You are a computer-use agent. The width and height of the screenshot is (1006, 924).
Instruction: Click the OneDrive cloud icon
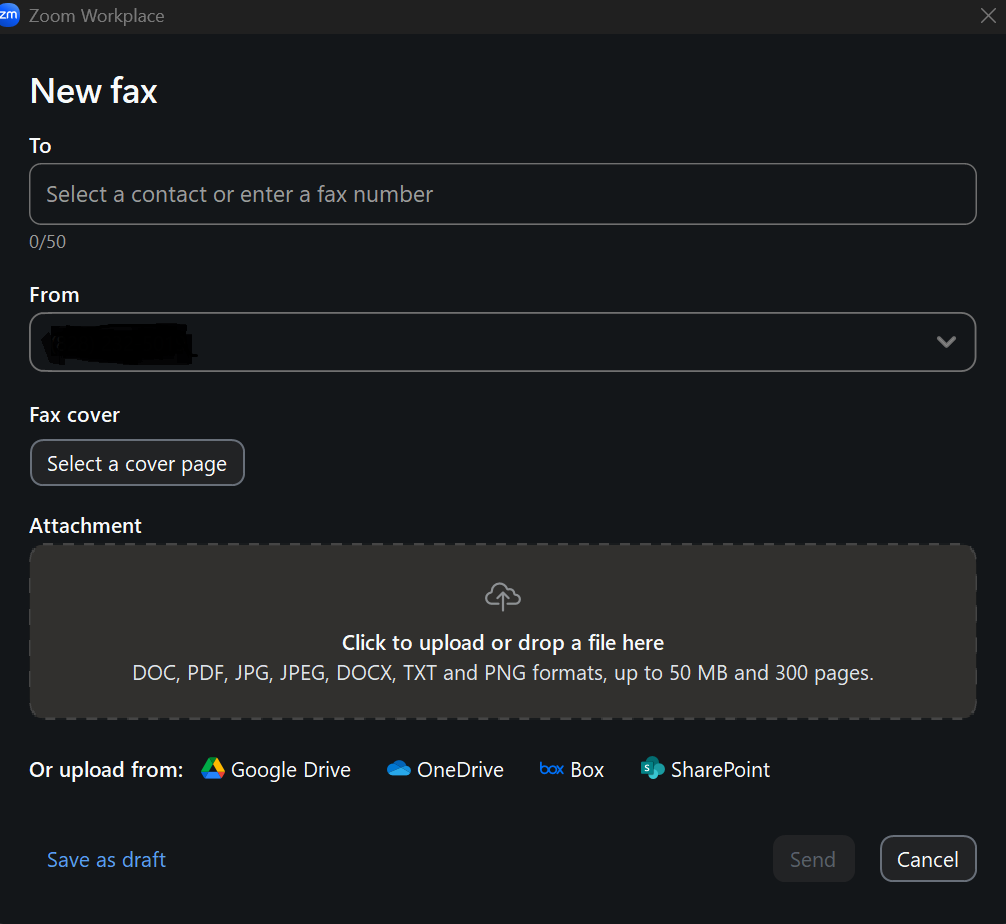click(x=398, y=769)
